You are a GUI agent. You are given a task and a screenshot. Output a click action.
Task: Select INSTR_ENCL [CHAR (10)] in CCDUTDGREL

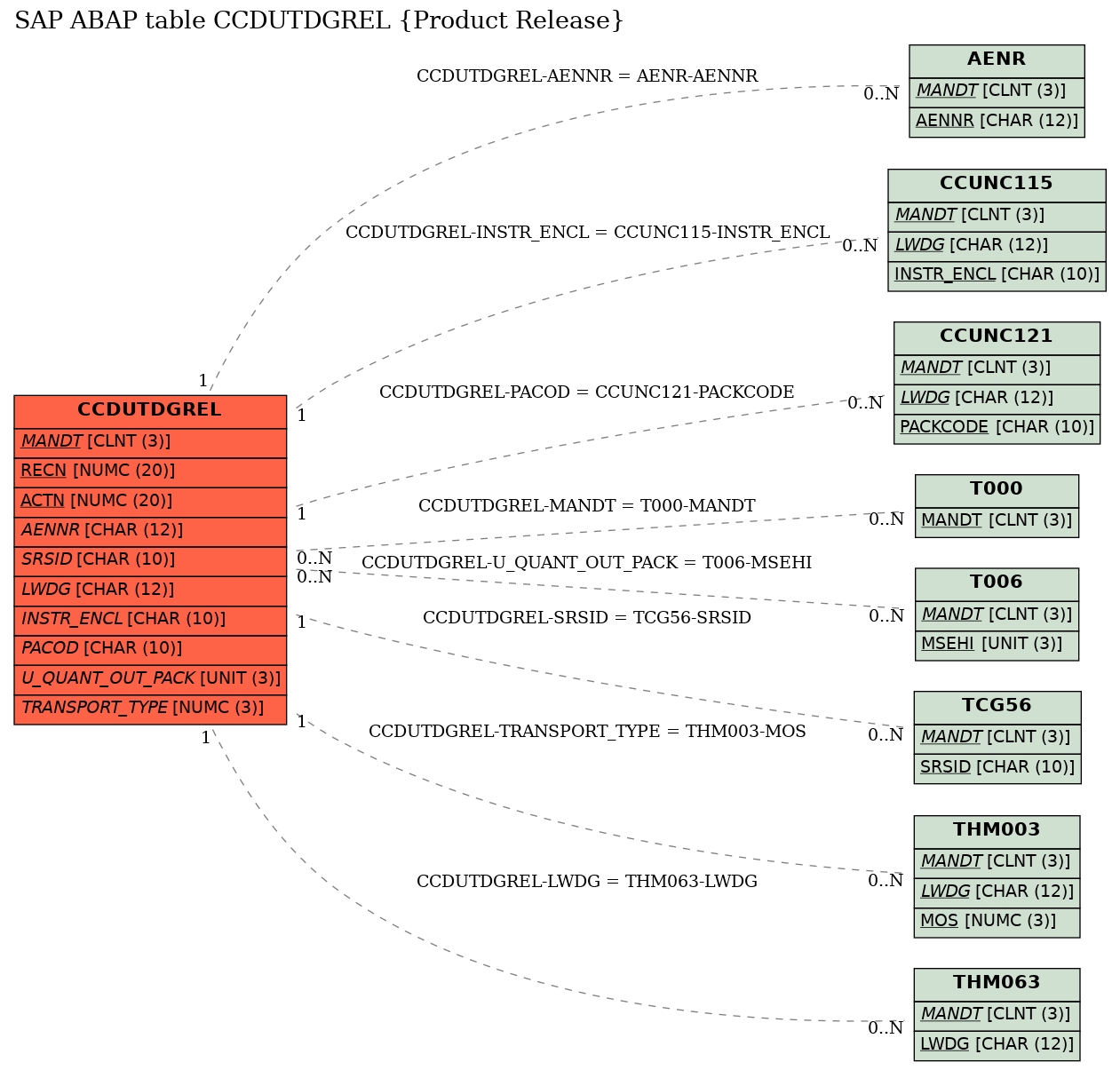[150, 620]
